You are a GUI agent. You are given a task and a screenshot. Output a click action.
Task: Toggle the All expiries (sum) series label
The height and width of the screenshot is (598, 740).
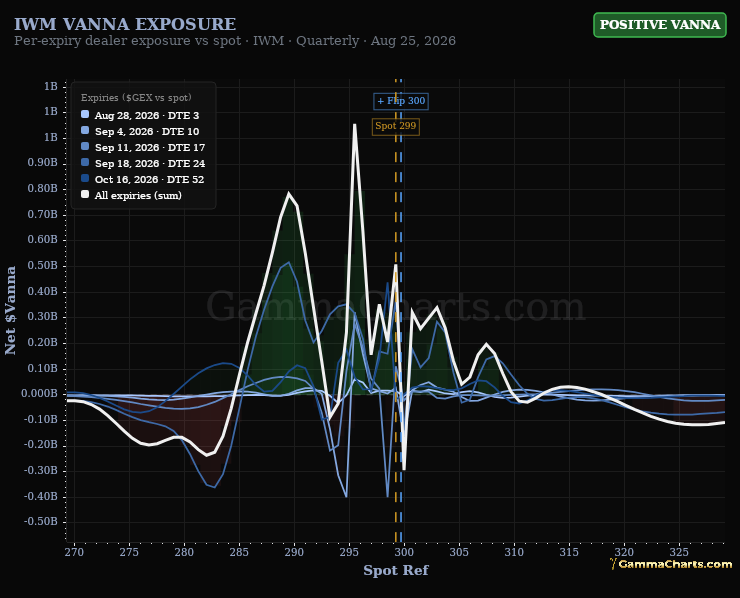[138, 195]
